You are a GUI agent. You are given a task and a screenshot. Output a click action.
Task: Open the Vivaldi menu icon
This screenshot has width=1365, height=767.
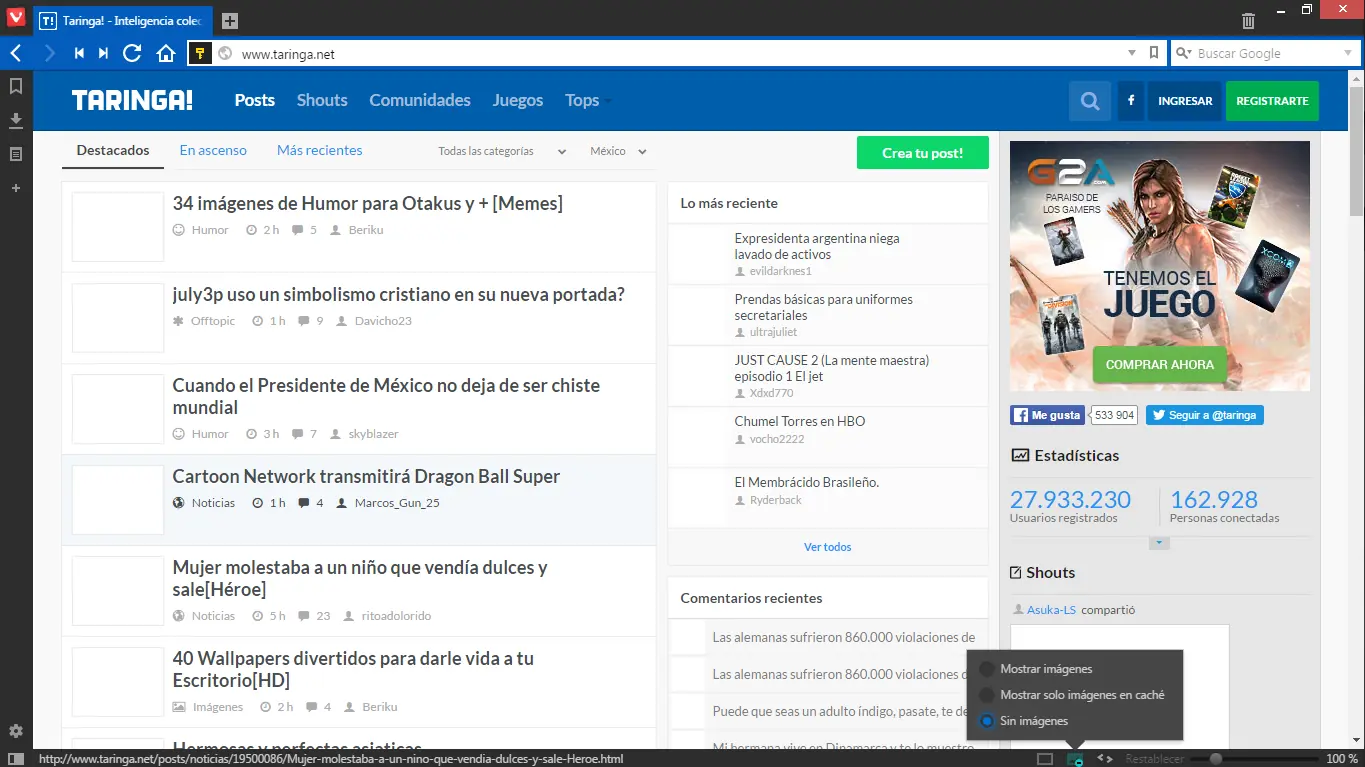click(x=16, y=19)
